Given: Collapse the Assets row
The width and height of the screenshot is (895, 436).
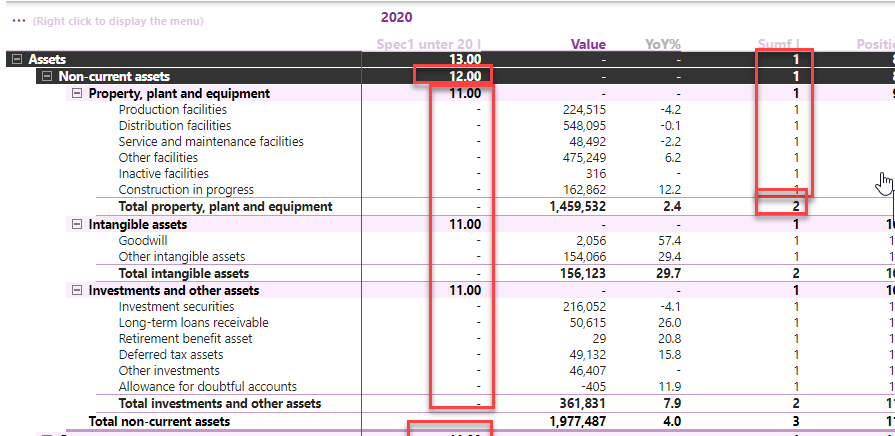Looking at the screenshot, I should coord(18,59).
